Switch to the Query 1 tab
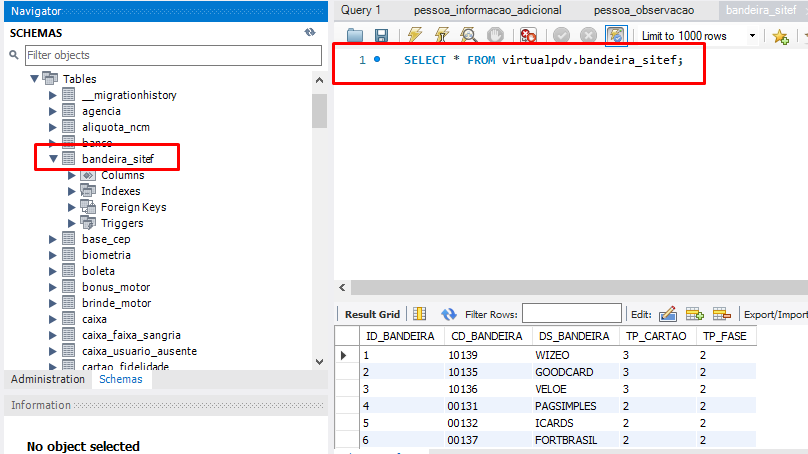 pyautogui.click(x=361, y=10)
